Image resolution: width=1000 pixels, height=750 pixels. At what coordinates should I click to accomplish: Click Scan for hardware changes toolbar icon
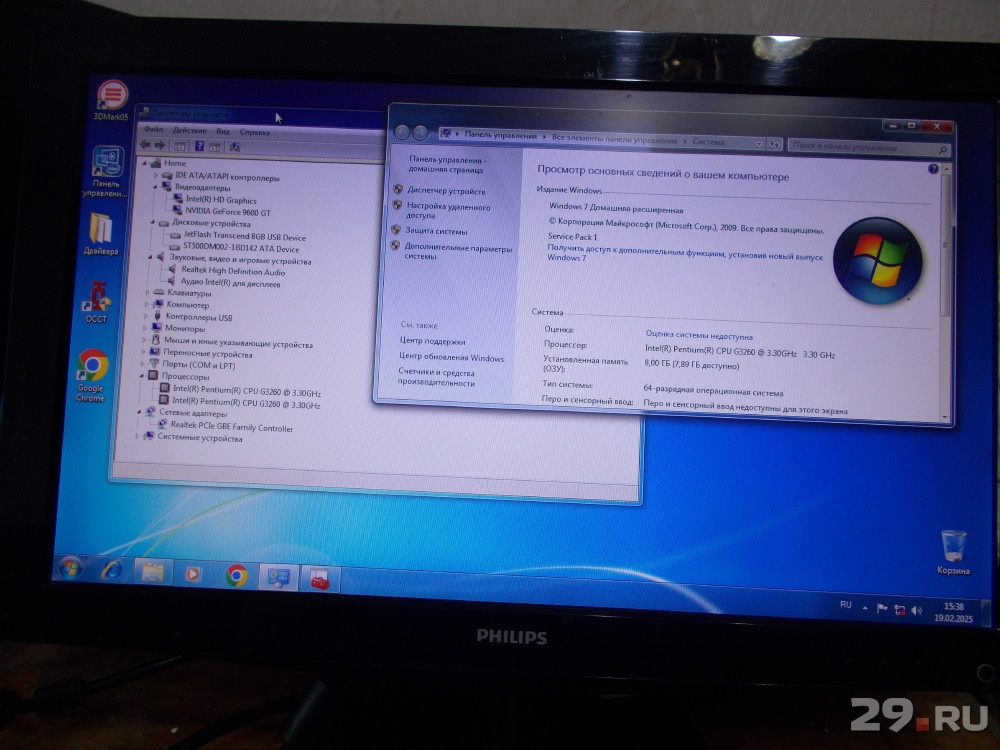point(235,147)
